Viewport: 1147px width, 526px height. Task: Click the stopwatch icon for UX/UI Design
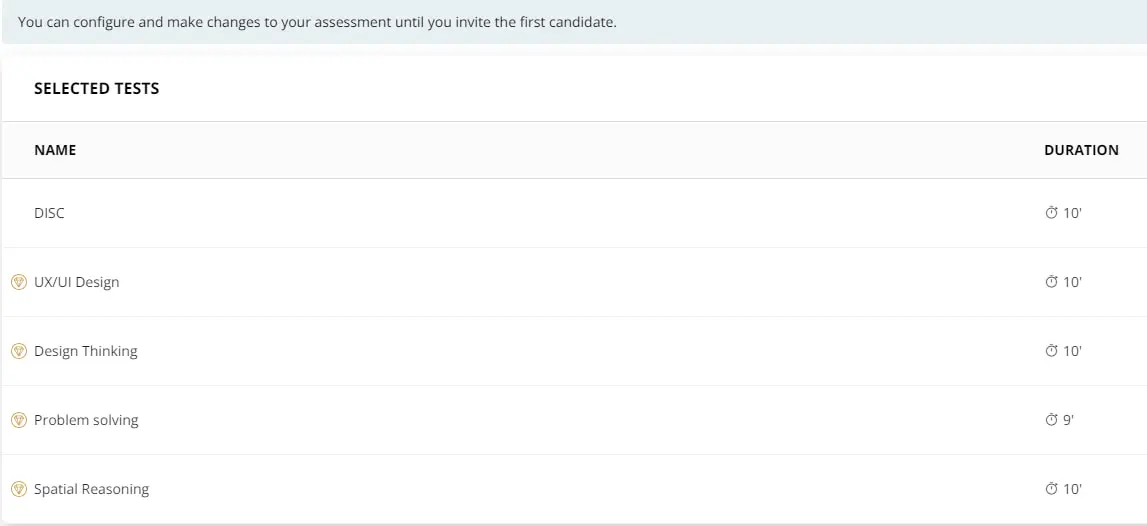coord(1051,282)
